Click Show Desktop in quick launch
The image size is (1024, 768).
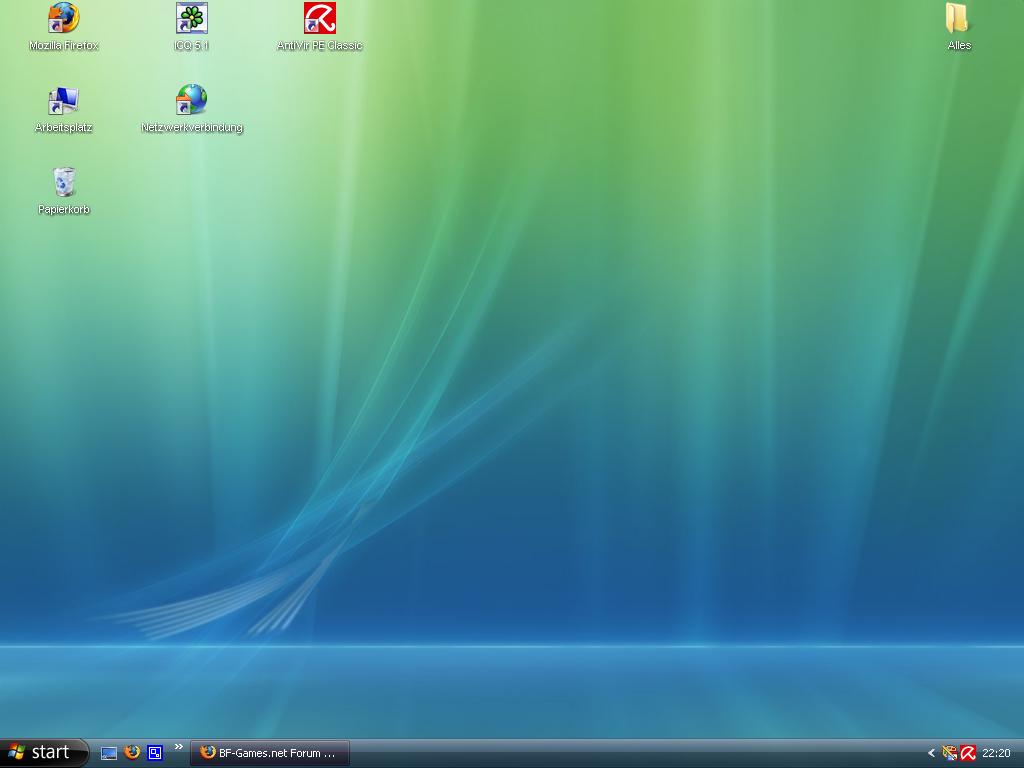pos(109,754)
